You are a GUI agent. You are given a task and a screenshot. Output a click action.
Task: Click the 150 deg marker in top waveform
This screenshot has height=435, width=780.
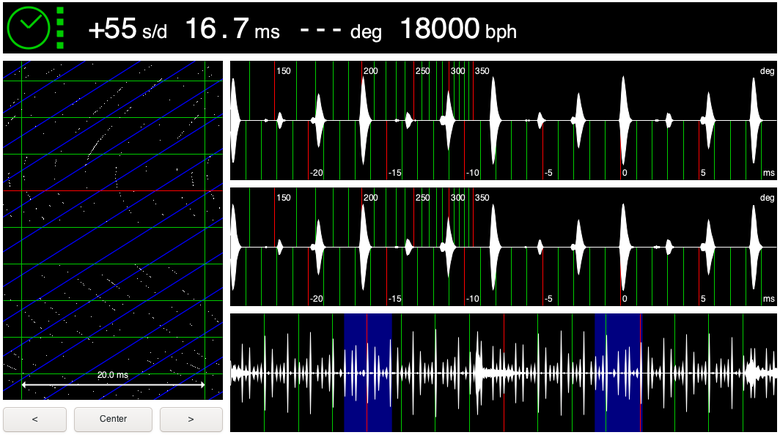tap(284, 71)
